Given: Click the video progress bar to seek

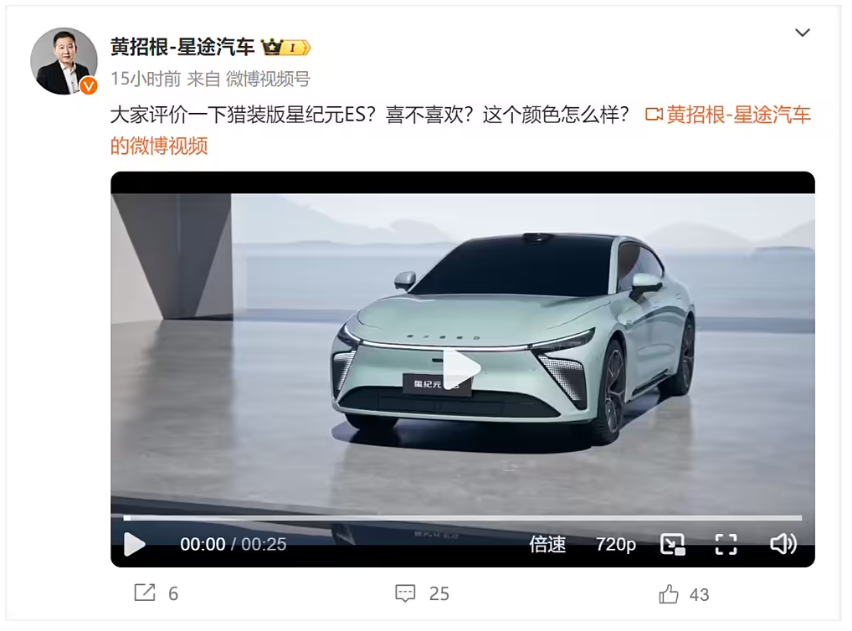Looking at the screenshot, I should [462, 518].
